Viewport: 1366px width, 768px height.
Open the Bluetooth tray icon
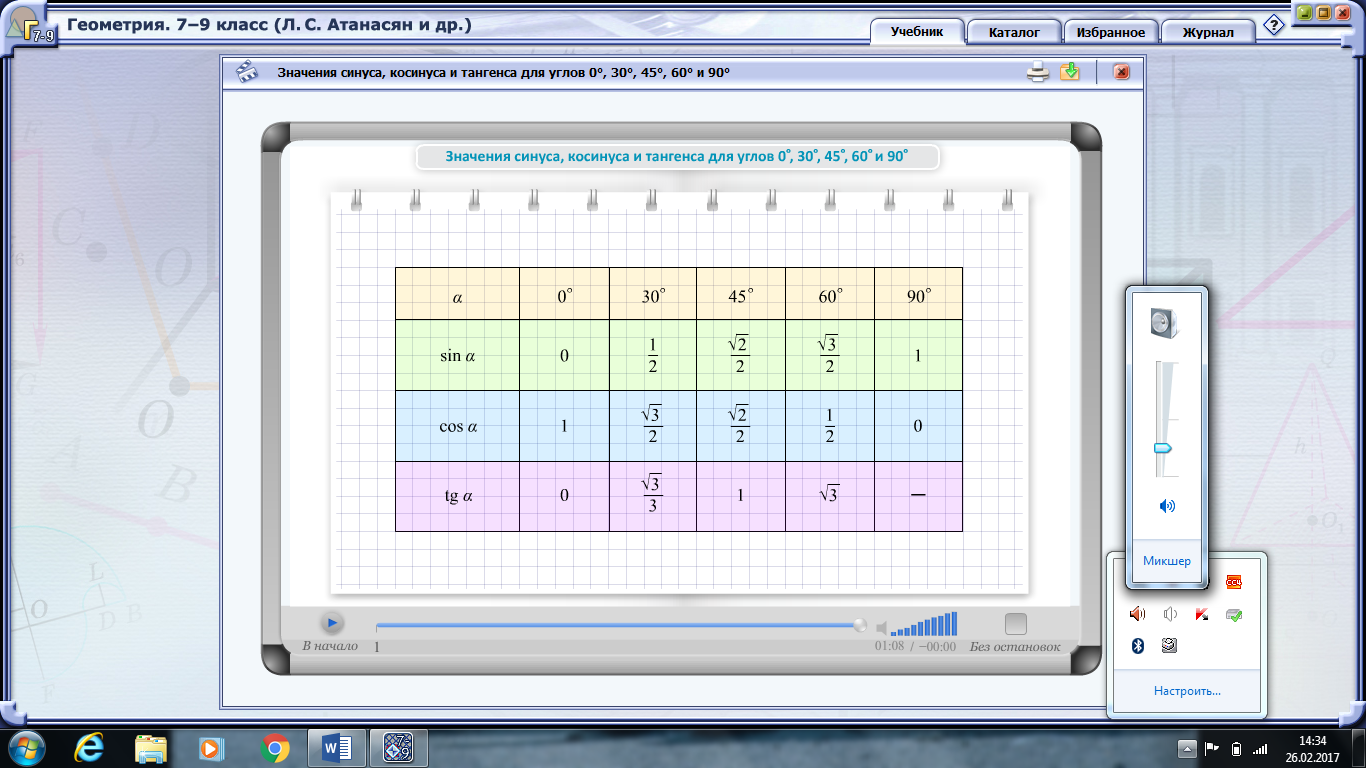[x=1137, y=646]
